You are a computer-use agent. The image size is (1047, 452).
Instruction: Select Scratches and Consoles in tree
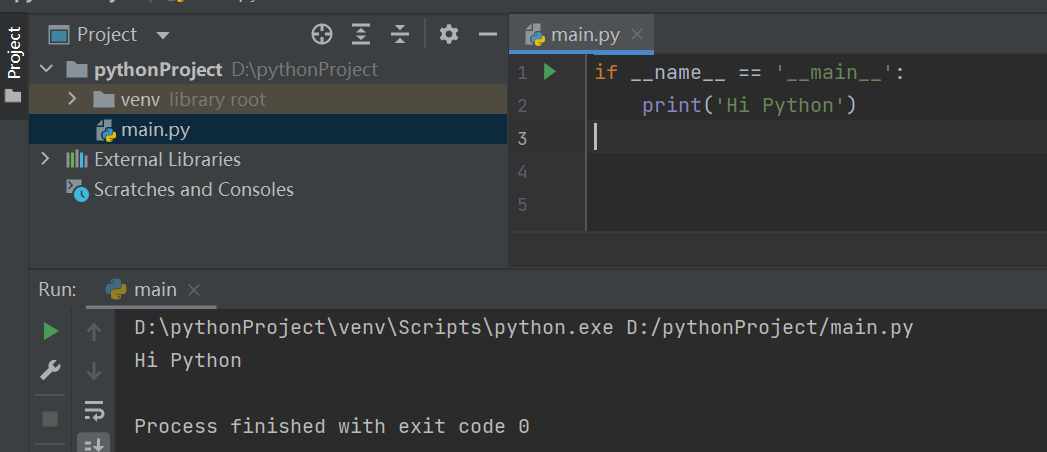pos(193,189)
